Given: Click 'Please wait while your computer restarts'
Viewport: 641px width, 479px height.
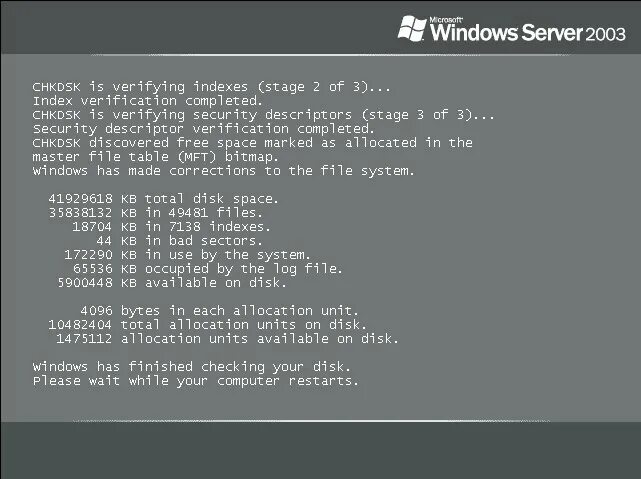Looking at the screenshot, I should tap(195, 381).
